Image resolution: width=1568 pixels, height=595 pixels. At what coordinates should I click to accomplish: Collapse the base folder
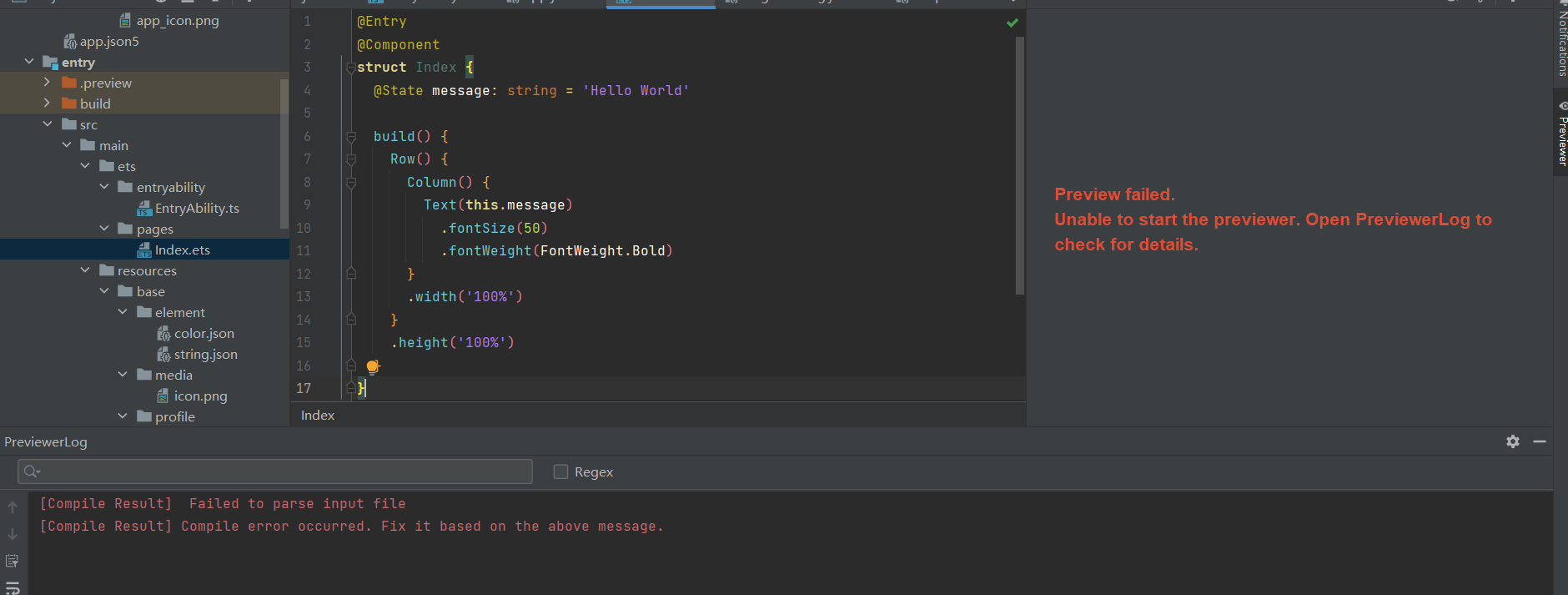click(104, 291)
